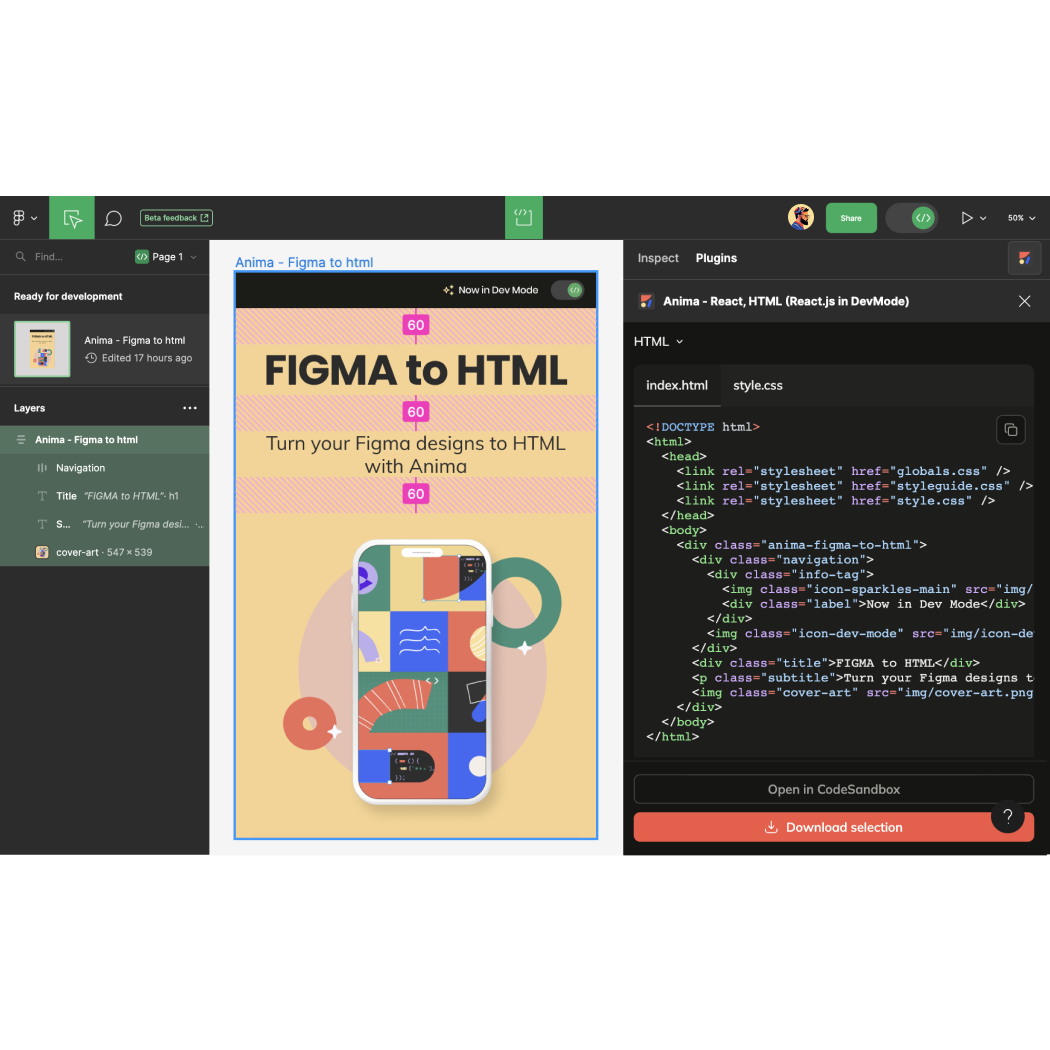Screen dimensions: 1050x1050
Task: Click the Download selection button
Action: point(833,827)
